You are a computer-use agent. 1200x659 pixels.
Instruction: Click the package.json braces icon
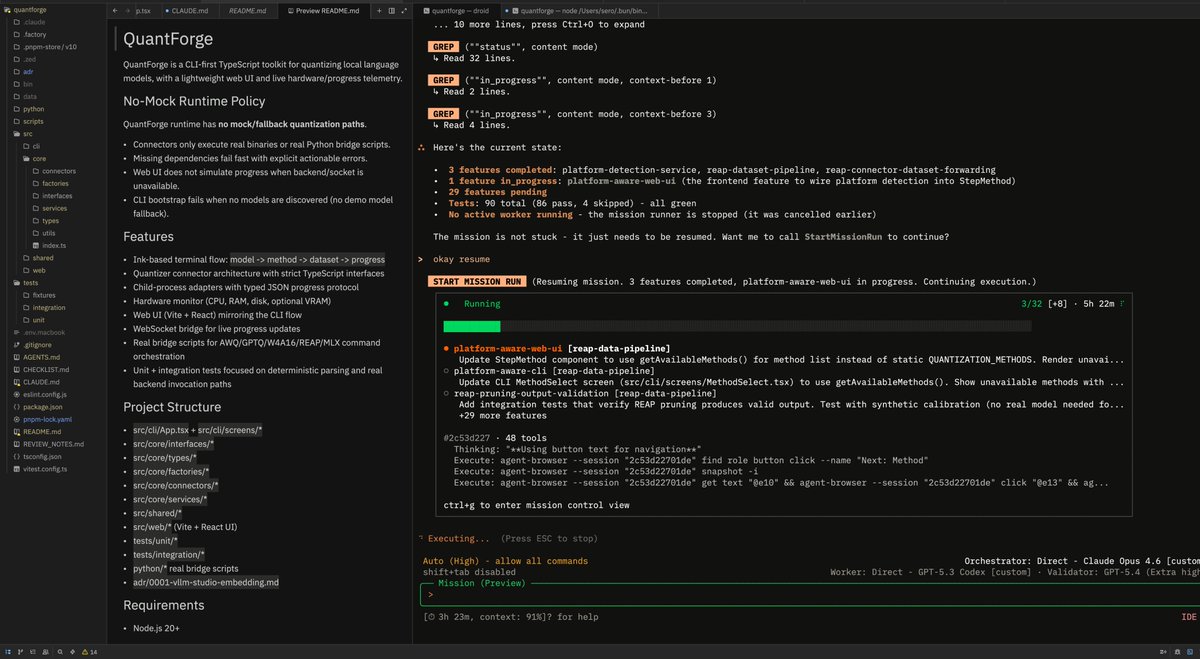point(16,407)
